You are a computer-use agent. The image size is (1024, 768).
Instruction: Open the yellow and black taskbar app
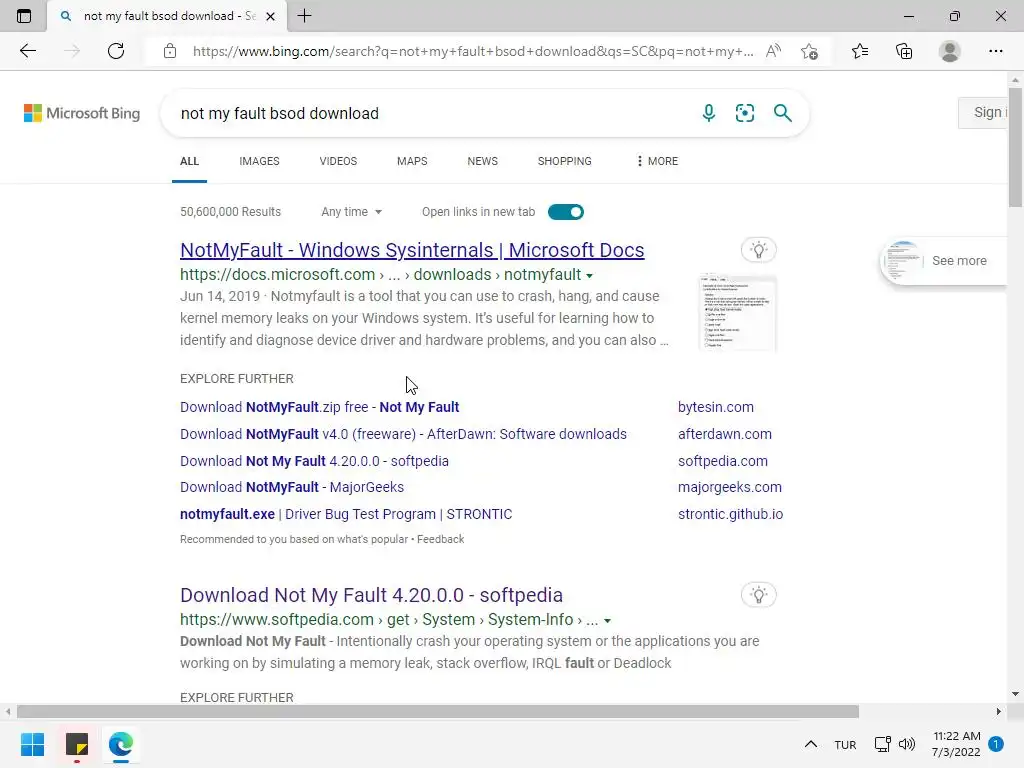point(76,744)
